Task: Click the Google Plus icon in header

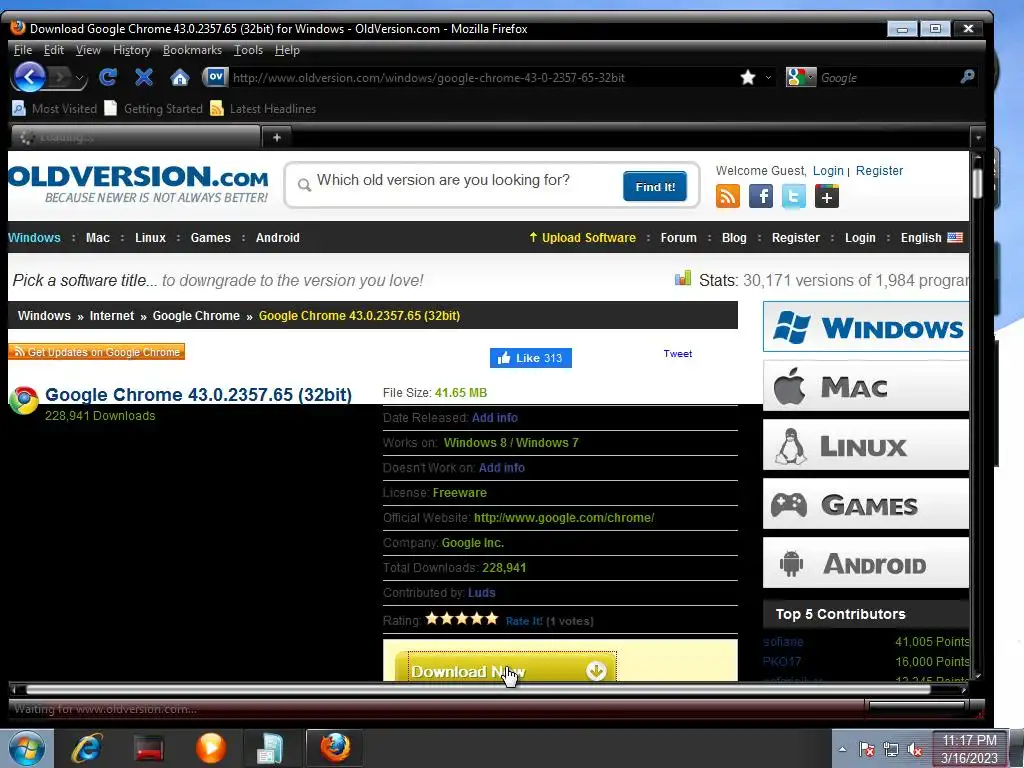Action: (x=827, y=196)
